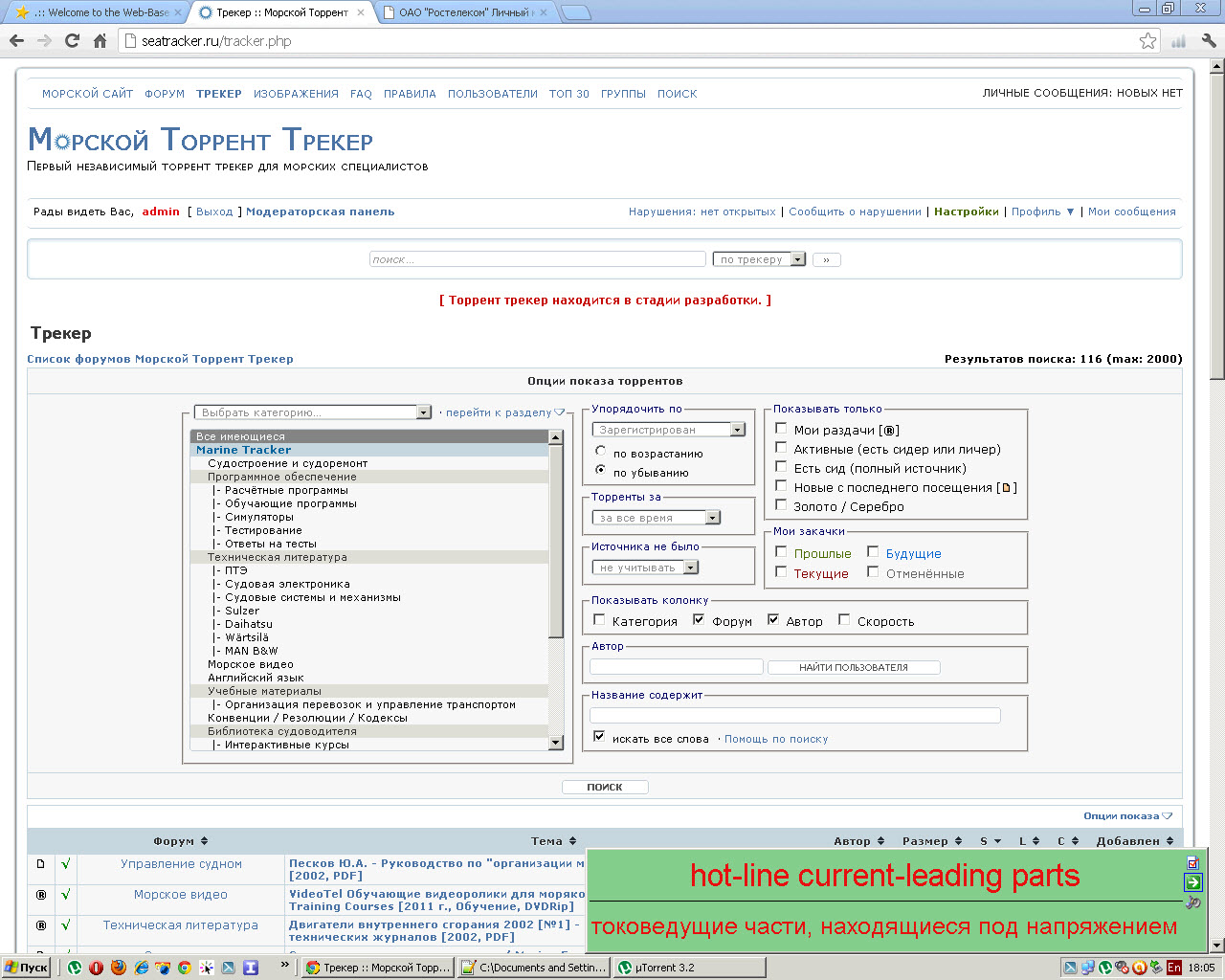Open Firefox from the quick launch bar
This screenshot has height=980, width=1225.
tap(119, 968)
